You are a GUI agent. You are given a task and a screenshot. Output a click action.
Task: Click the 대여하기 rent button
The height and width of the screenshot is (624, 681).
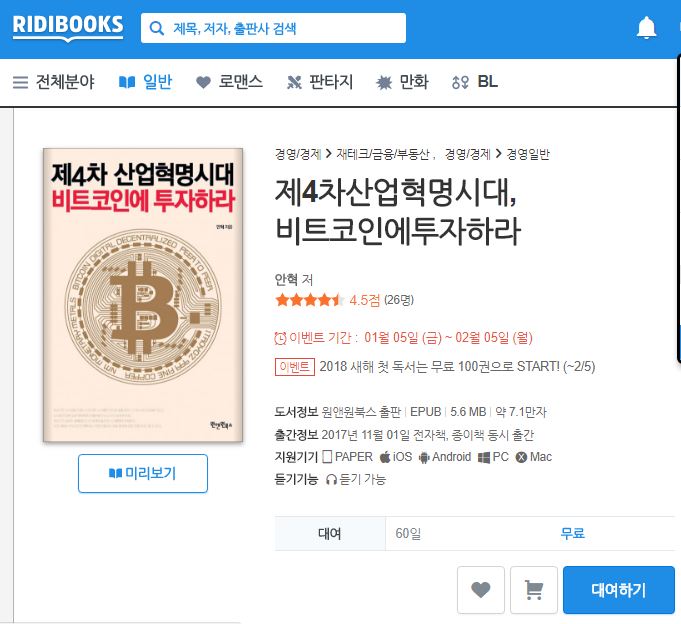[618, 590]
